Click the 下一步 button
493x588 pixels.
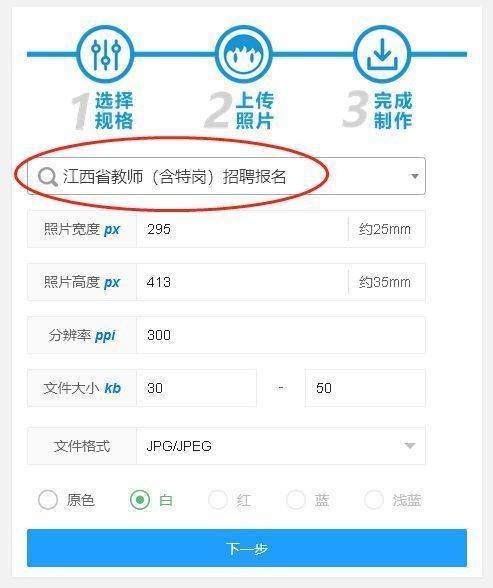pyautogui.click(x=247, y=548)
